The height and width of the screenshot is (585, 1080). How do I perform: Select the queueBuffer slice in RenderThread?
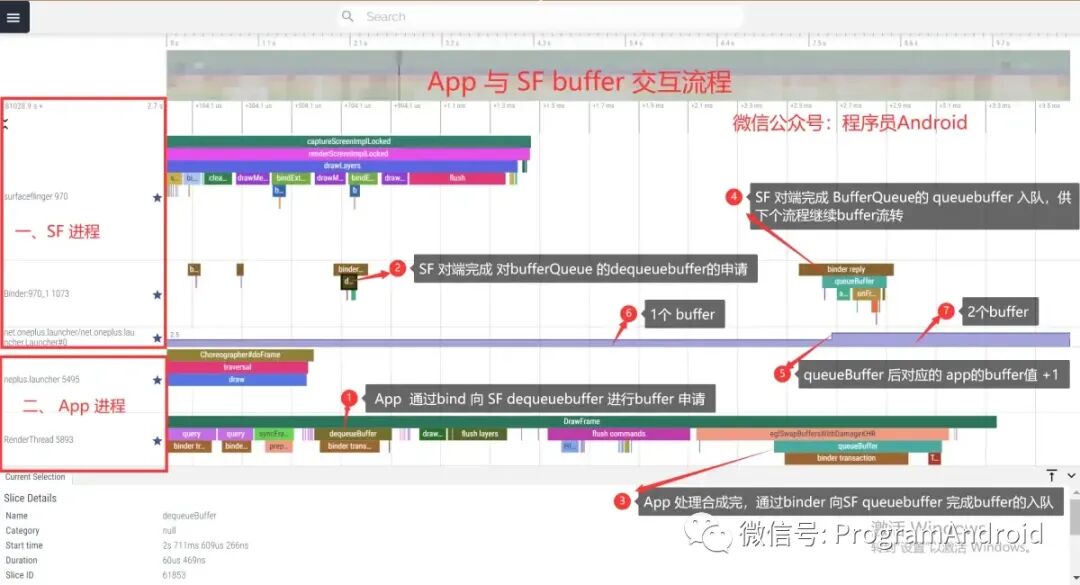[858, 447]
